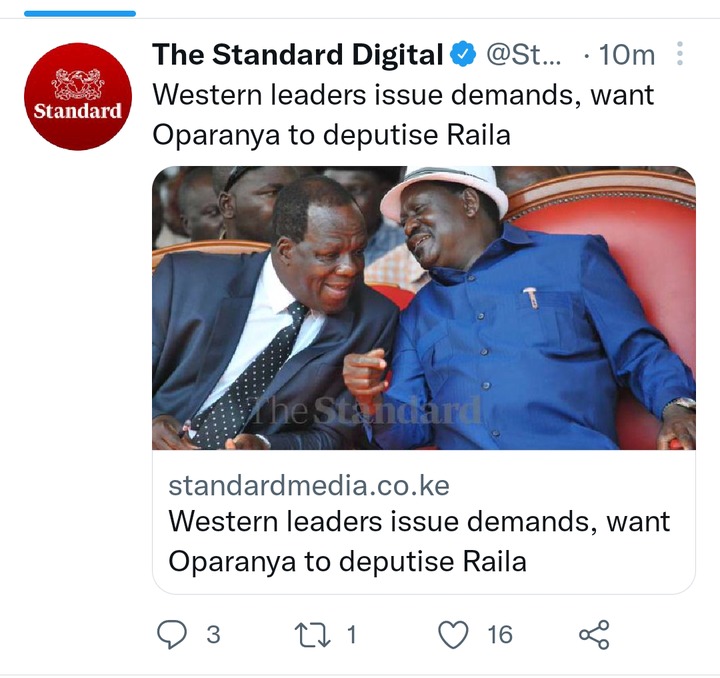Visit the standardmedia.co.ke domain link
This screenshot has height=678, width=720.
coord(309,486)
